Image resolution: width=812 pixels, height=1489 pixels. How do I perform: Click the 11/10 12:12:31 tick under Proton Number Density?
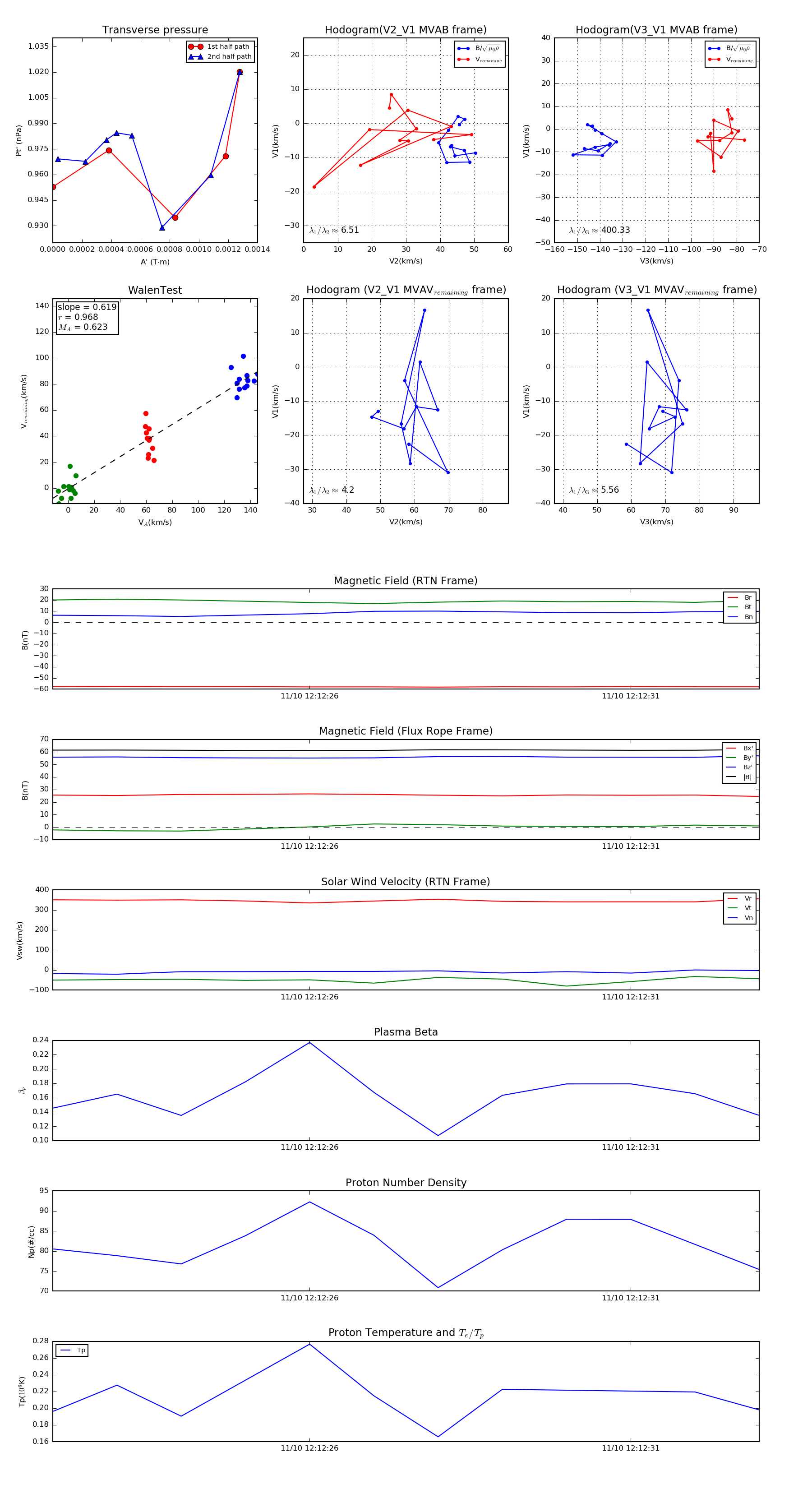point(631,1298)
